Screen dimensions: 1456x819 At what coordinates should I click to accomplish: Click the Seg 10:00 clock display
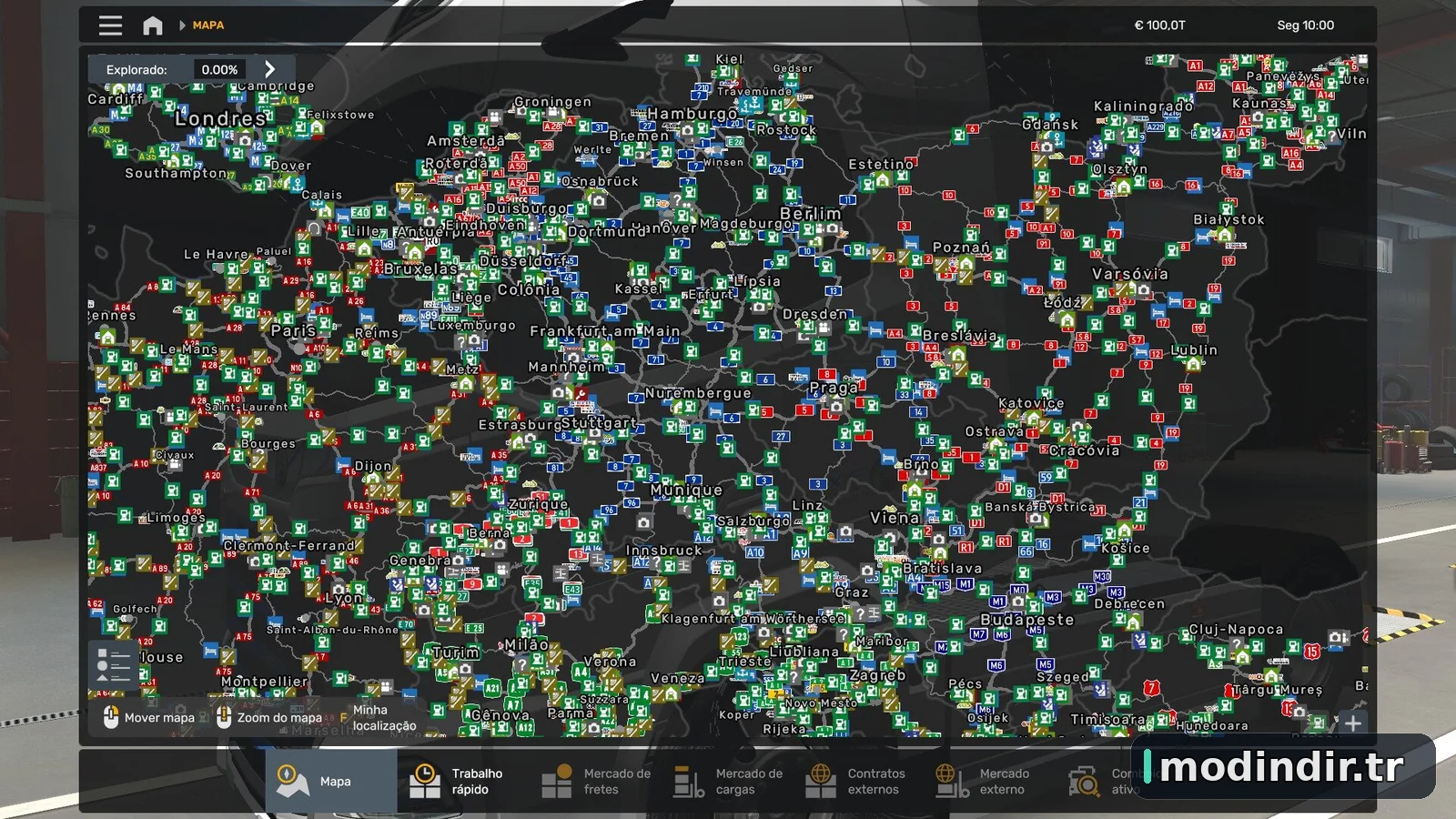pyautogui.click(x=1305, y=25)
